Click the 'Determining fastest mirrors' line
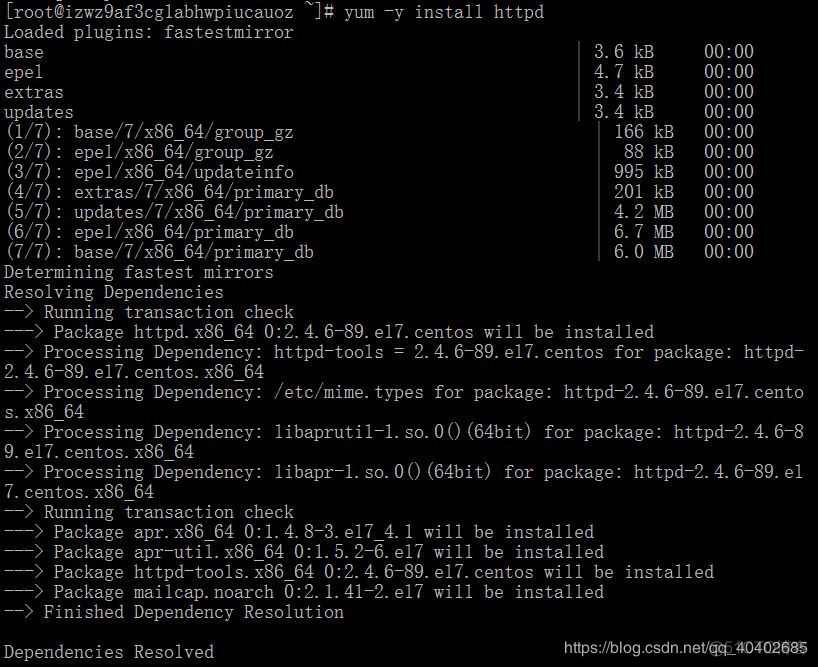The width and height of the screenshot is (818, 667). coord(139,272)
